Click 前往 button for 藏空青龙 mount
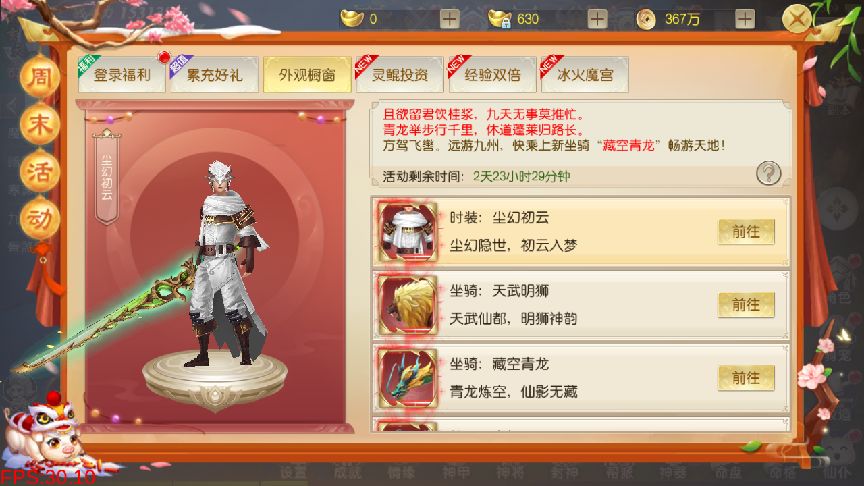 pos(746,378)
